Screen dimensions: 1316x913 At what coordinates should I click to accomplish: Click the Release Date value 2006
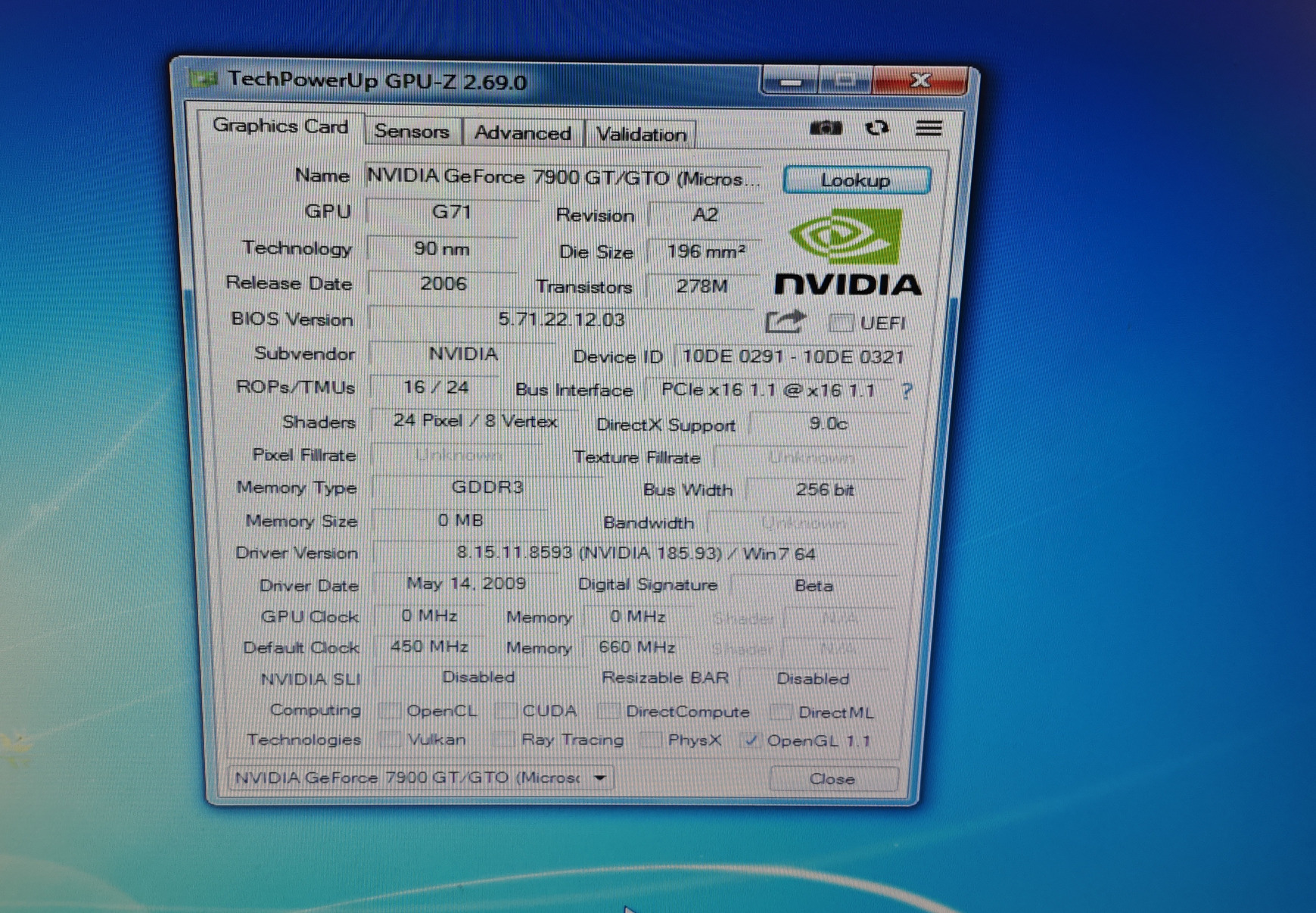pyautogui.click(x=443, y=284)
